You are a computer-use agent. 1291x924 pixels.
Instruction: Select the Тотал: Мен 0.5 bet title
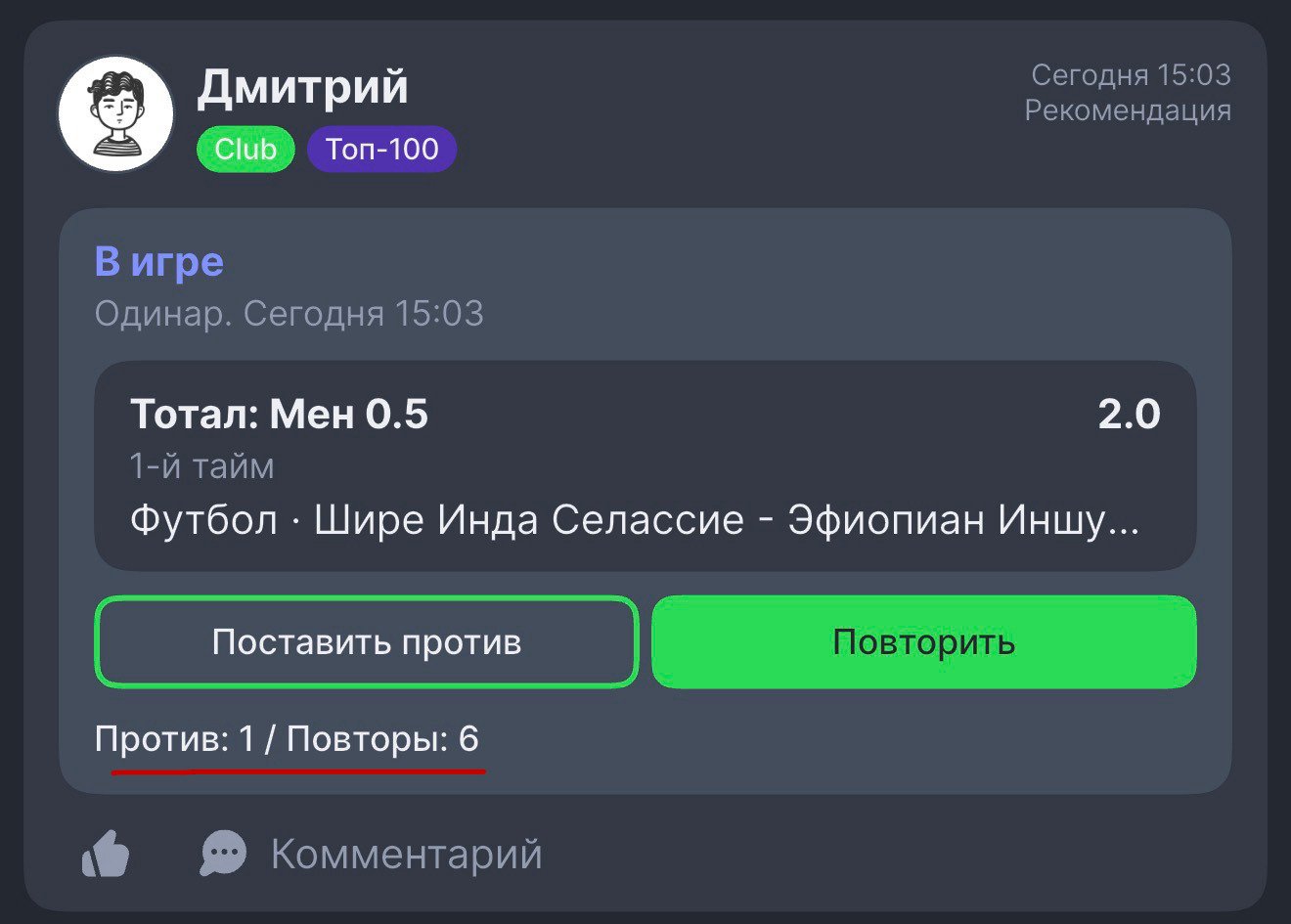(x=280, y=415)
